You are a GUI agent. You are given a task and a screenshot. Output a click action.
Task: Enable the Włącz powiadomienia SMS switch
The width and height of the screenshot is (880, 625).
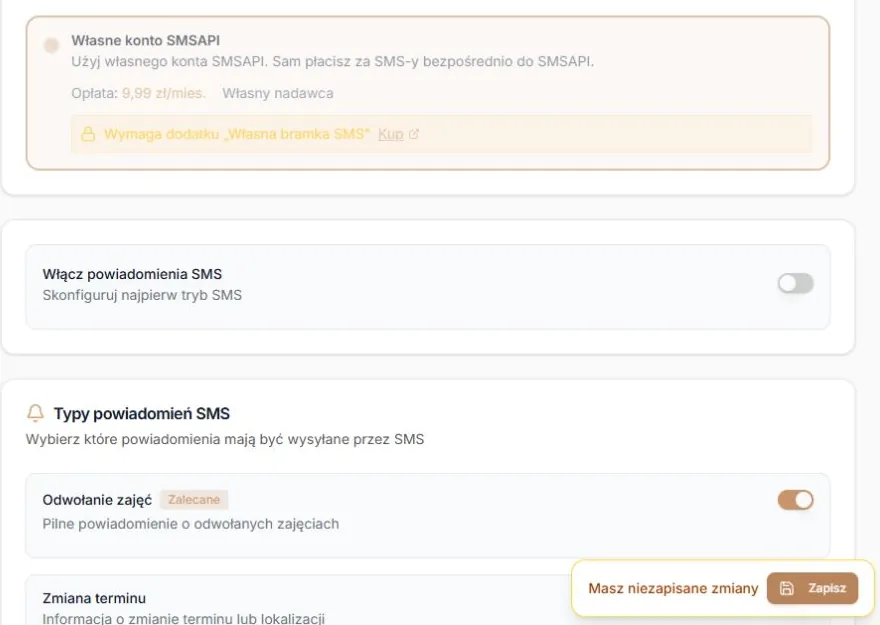(x=795, y=283)
